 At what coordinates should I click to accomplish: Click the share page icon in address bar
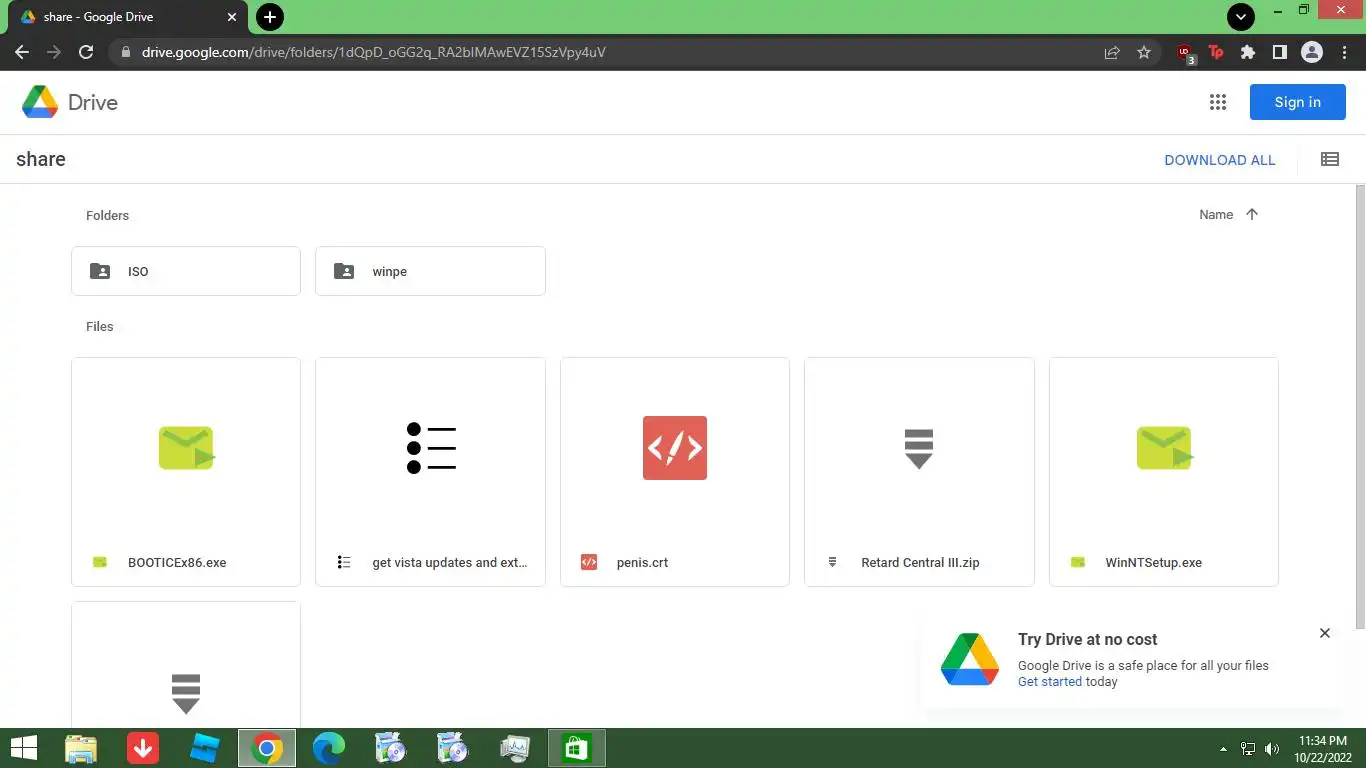point(1111,52)
